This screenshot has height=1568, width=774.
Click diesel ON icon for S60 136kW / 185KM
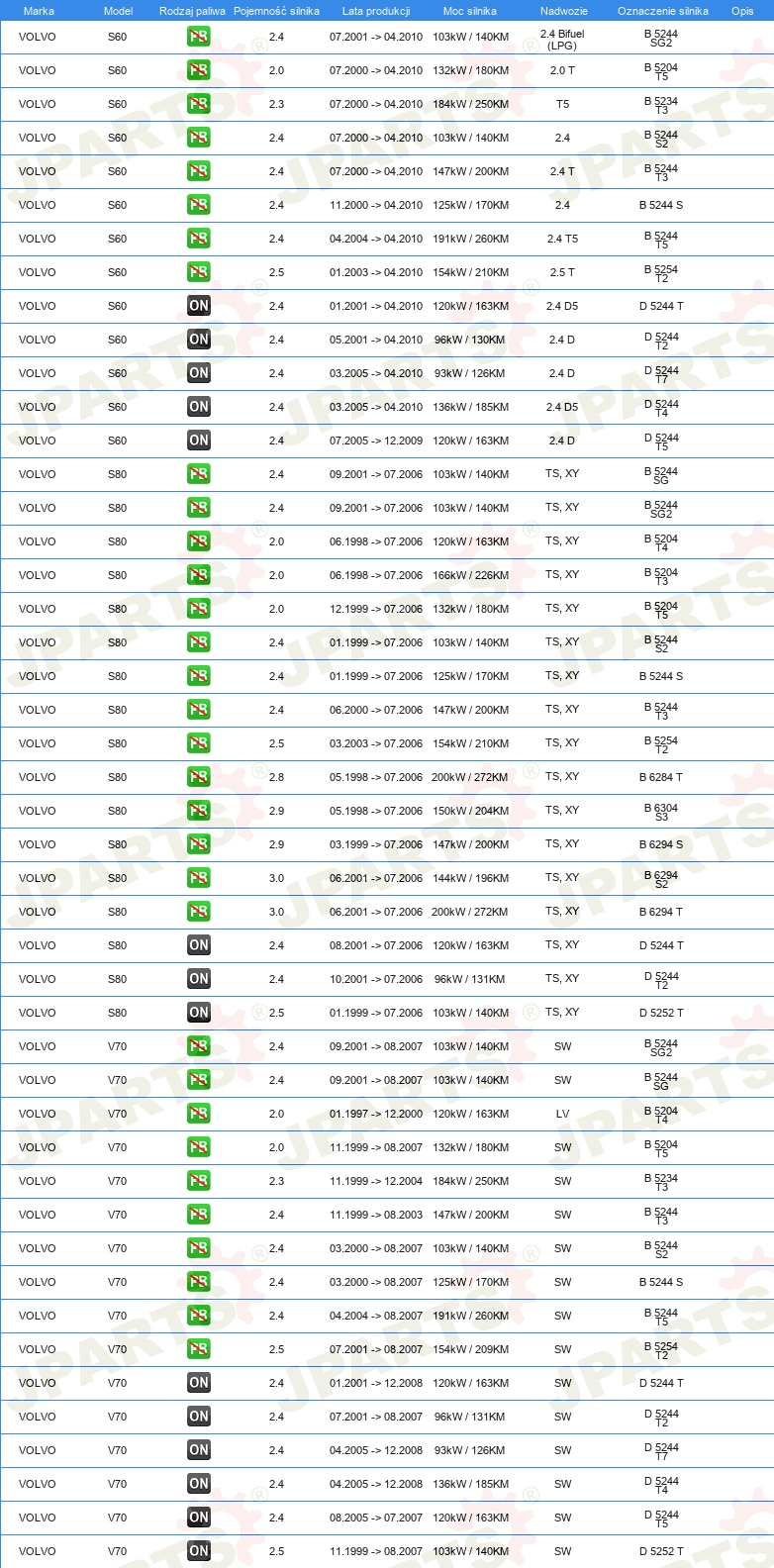tap(199, 407)
